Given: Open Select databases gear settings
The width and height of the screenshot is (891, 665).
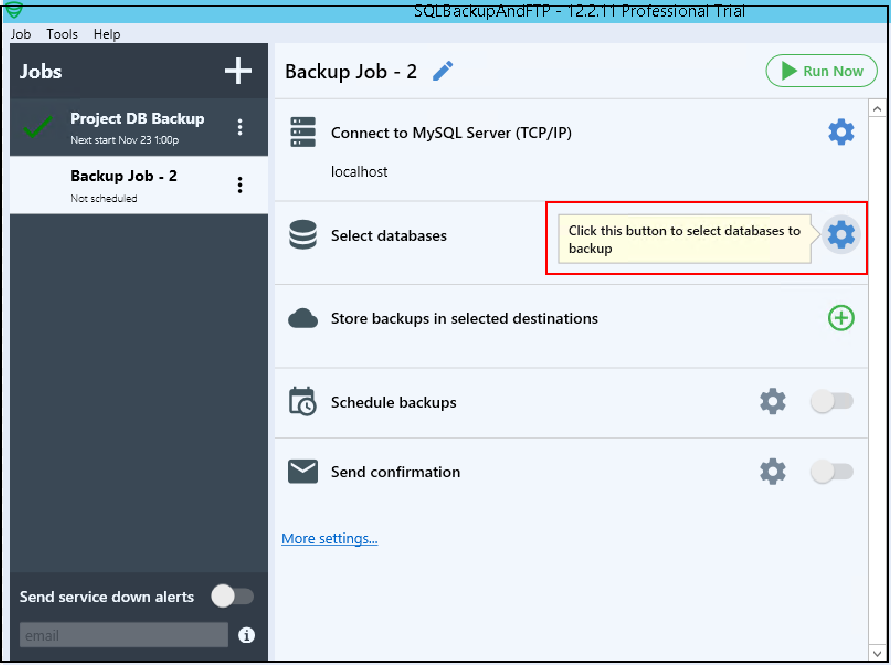Looking at the screenshot, I should 841,235.
